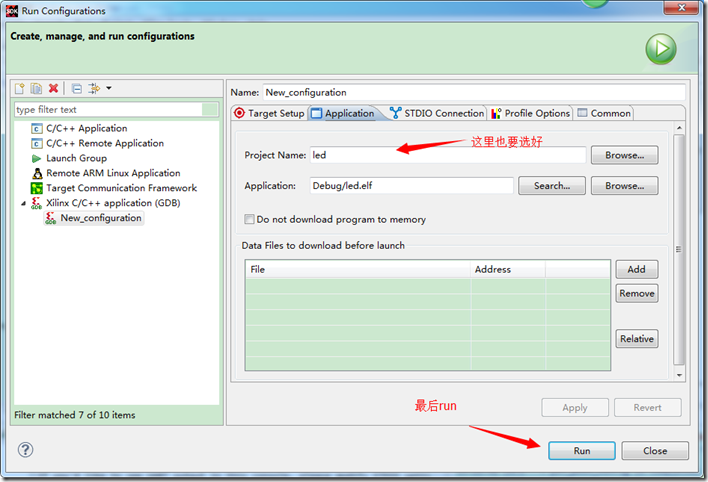Open the STDIO Connection tab
Image resolution: width=708 pixels, height=482 pixels.
point(437,113)
